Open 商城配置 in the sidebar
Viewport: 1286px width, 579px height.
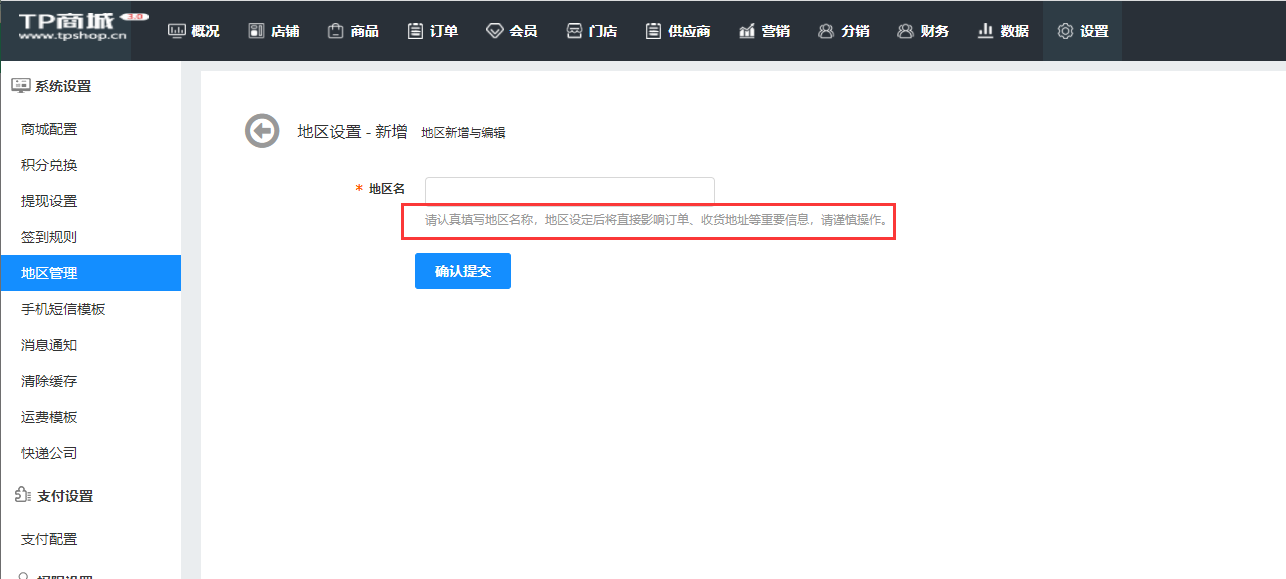pos(49,129)
